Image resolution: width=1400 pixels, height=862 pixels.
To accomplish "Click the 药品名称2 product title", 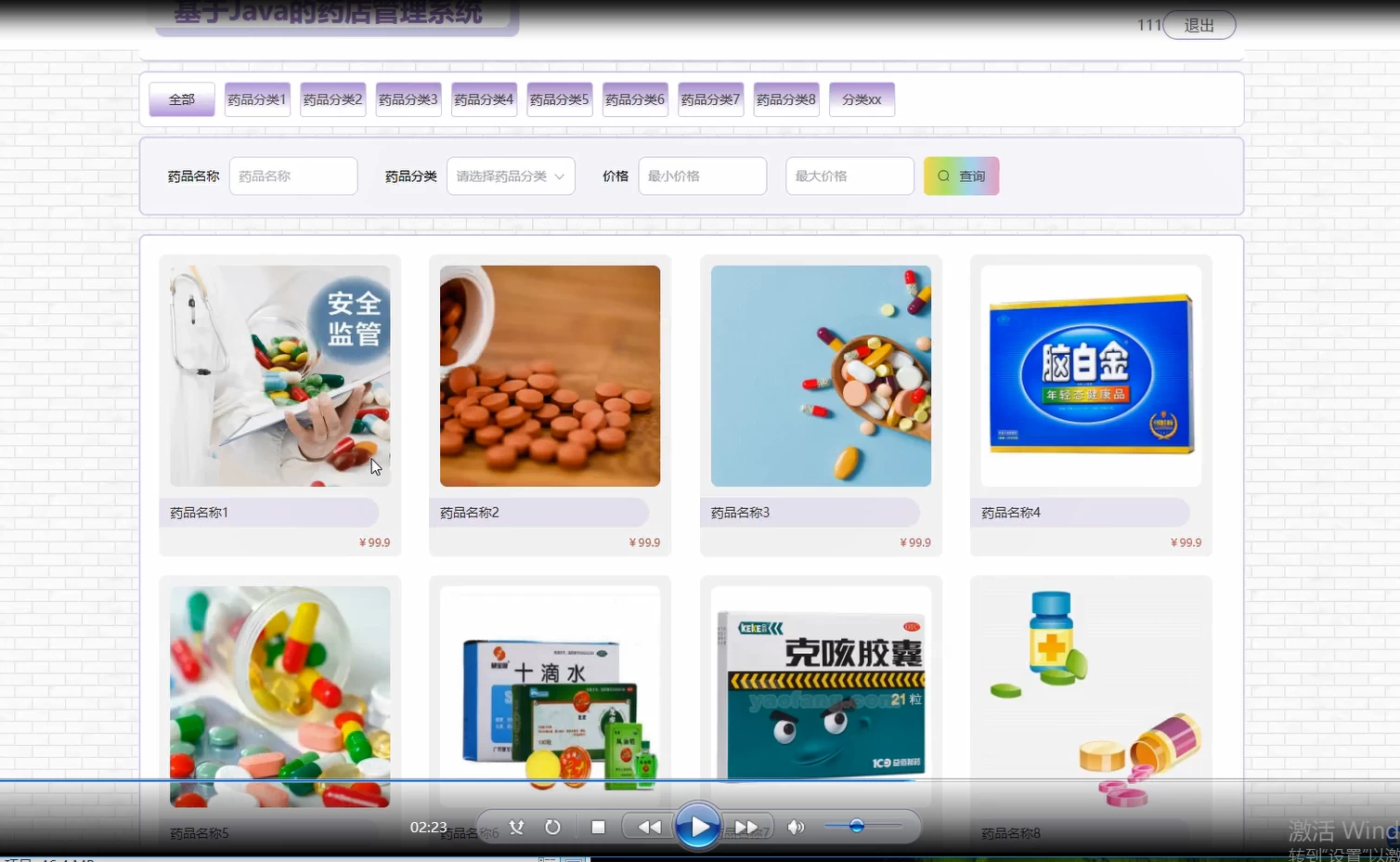I will (470, 513).
